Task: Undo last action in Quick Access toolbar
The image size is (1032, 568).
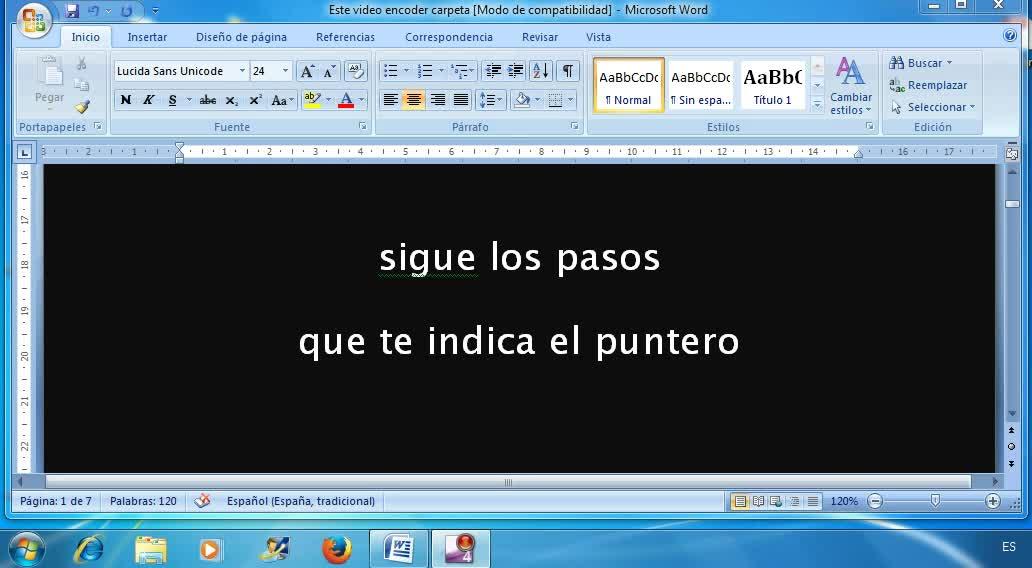Action: (x=93, y=11)
